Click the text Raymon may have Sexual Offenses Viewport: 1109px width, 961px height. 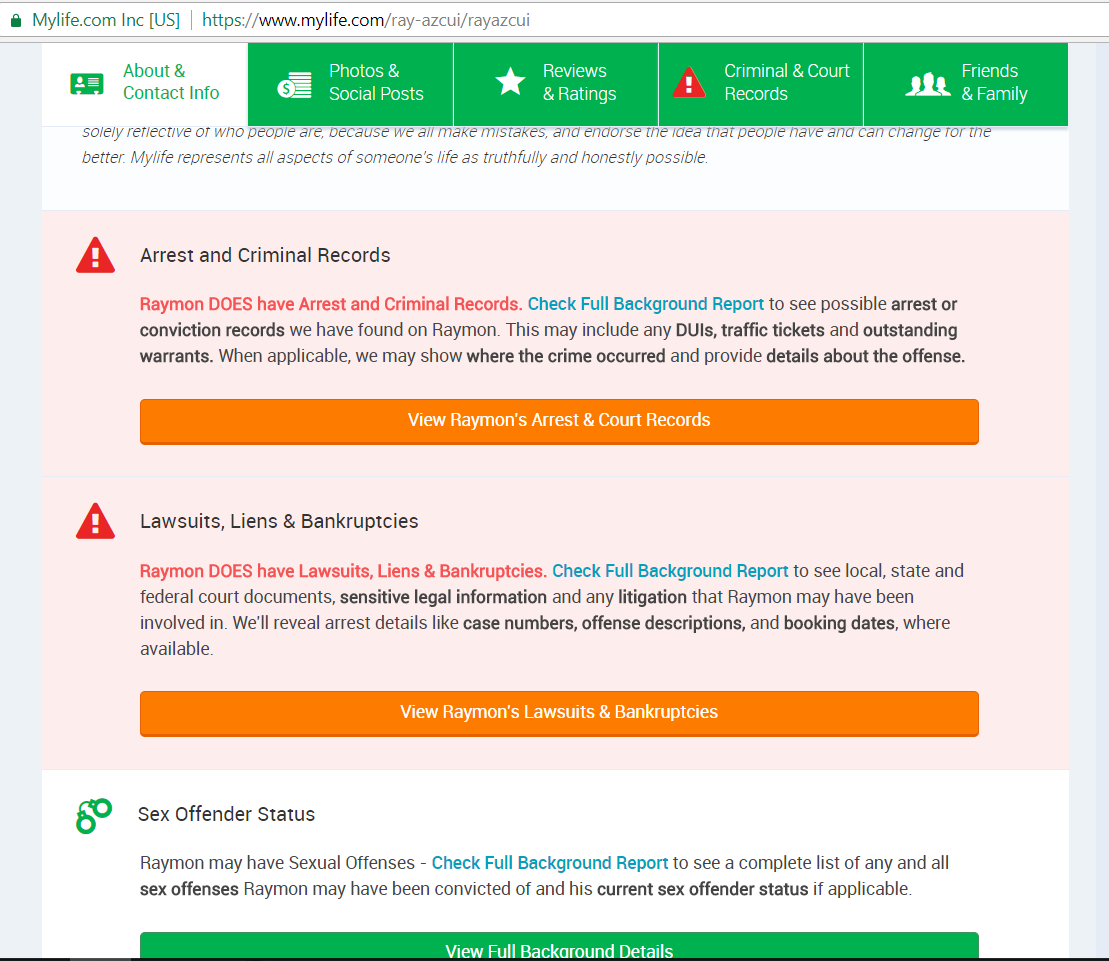tap(277, 863)
